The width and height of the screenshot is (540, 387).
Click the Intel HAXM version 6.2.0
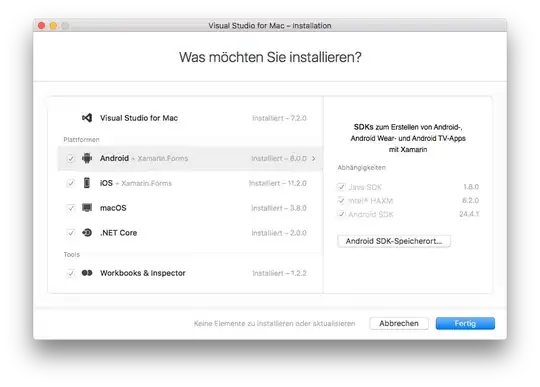tap(470, 200)
